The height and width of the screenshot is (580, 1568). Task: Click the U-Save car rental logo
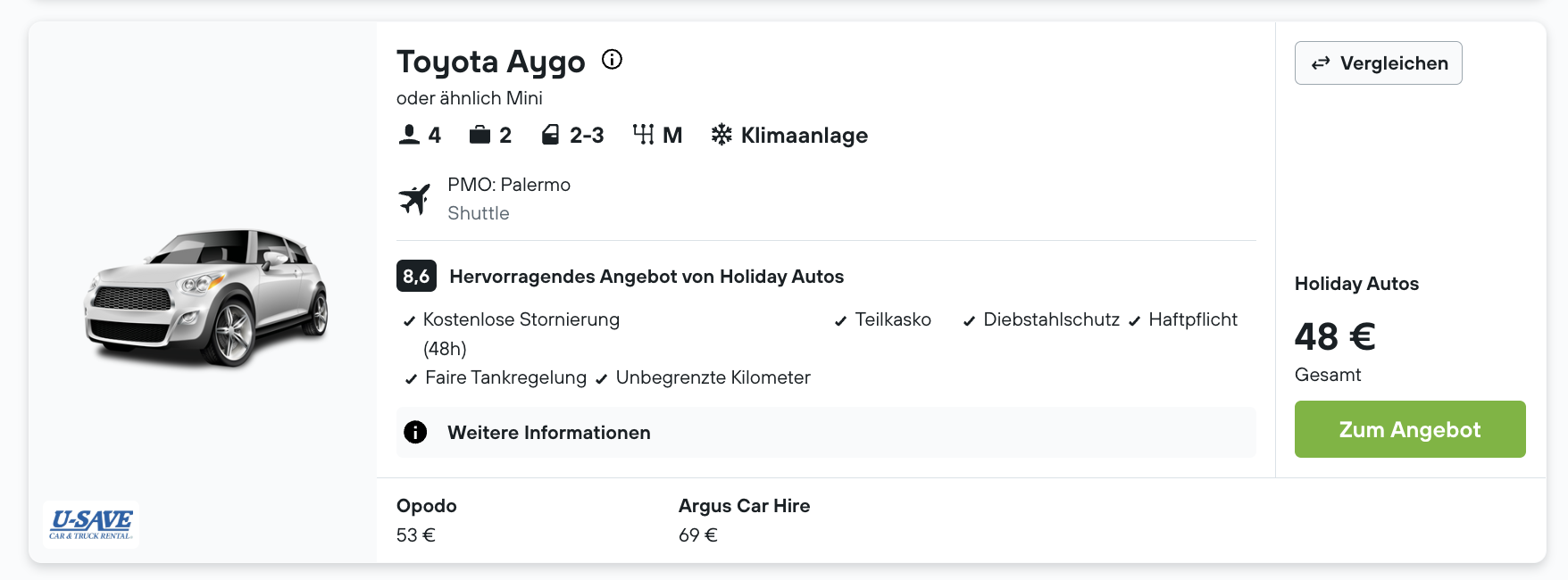tap(91, 524)
